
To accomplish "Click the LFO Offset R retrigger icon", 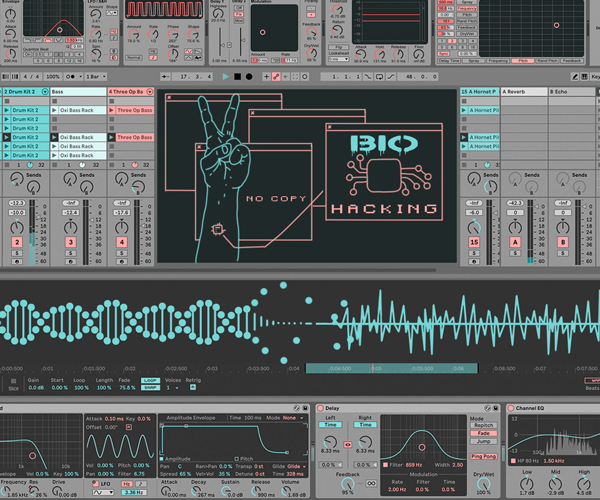I will tap(129, 427).
